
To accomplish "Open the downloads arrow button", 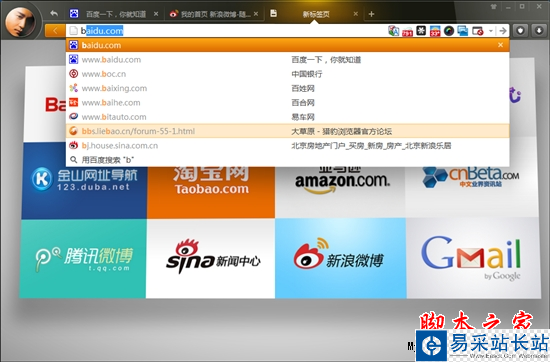I will [x=539, y=31].
